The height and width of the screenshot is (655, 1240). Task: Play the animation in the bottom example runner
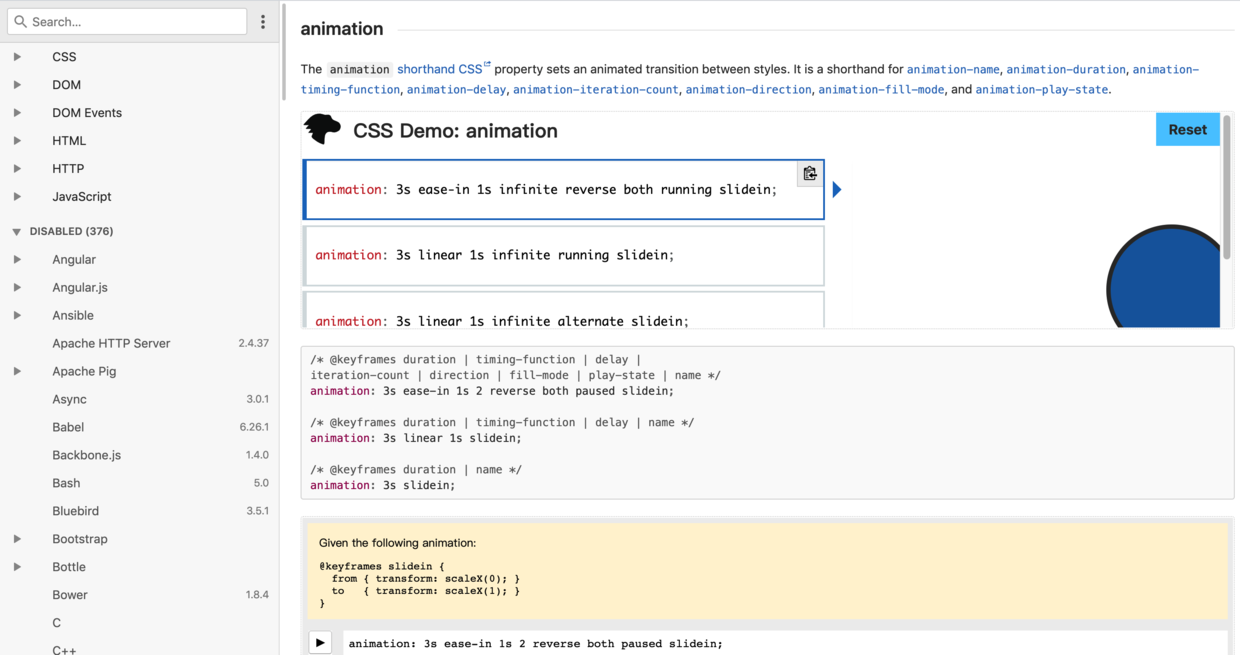[x=319, y=642]
